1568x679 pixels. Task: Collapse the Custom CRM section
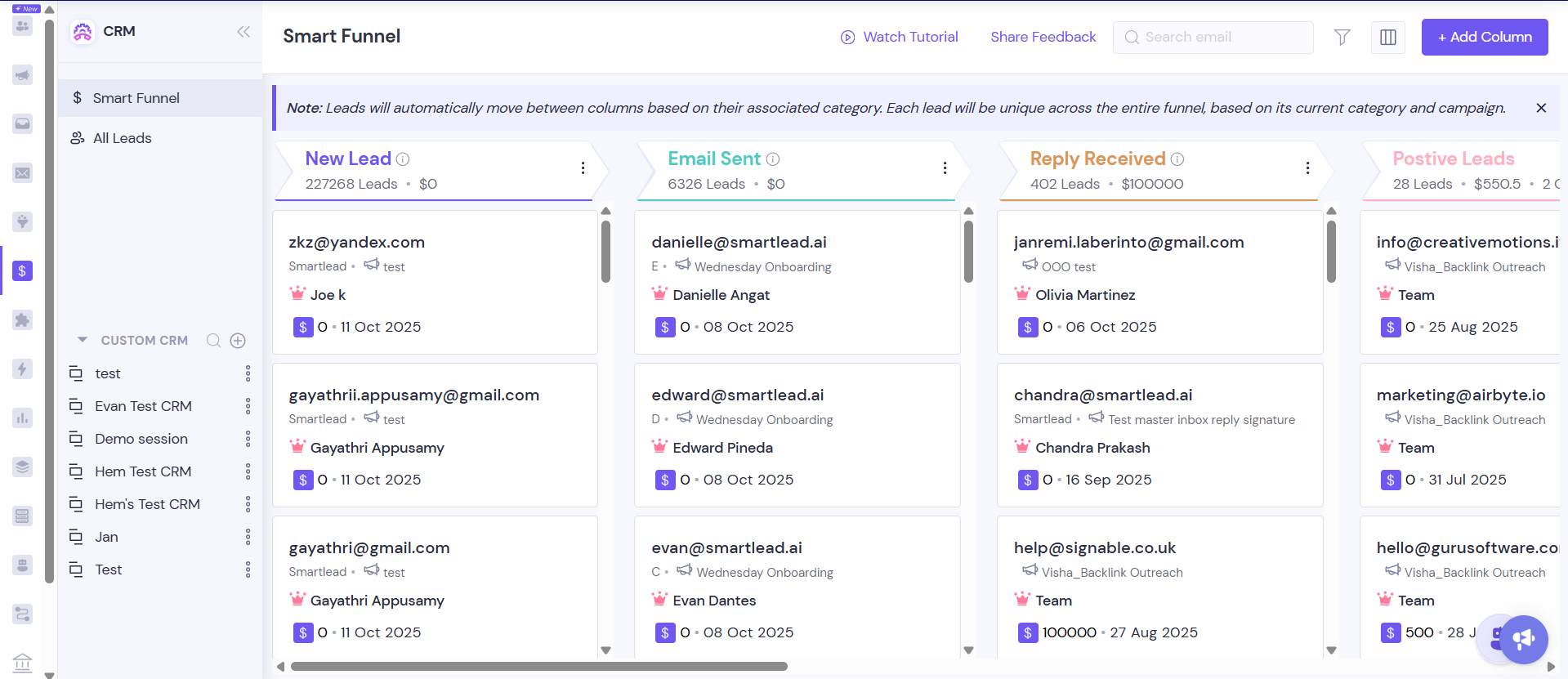coord(83,340)
